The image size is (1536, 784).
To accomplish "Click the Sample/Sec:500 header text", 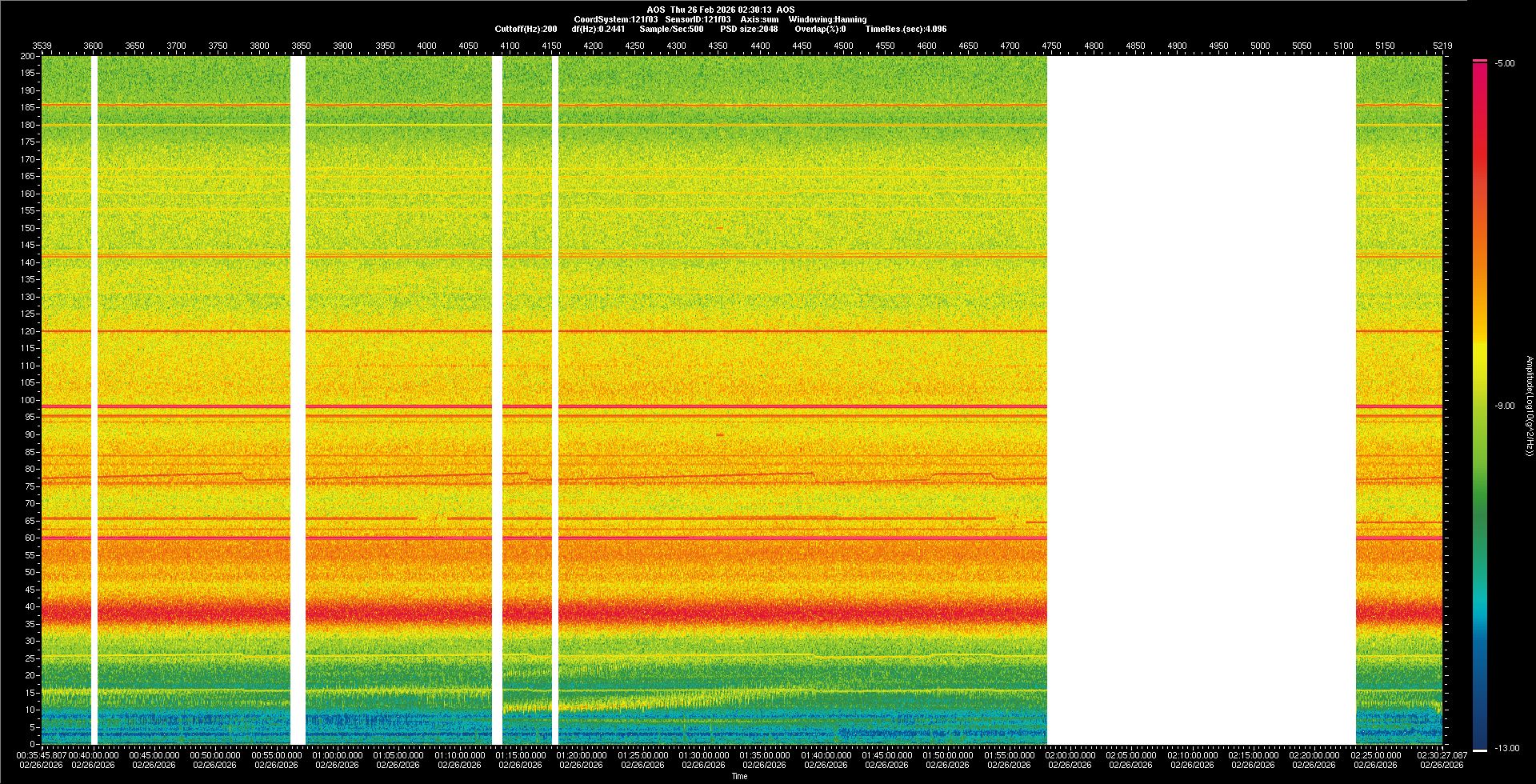I will [671, 30].
